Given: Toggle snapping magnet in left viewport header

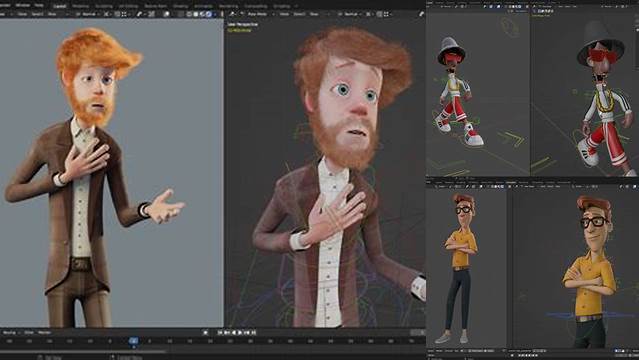Looking at the screenshot, I should pyautogui.click(x=117, y=14).
